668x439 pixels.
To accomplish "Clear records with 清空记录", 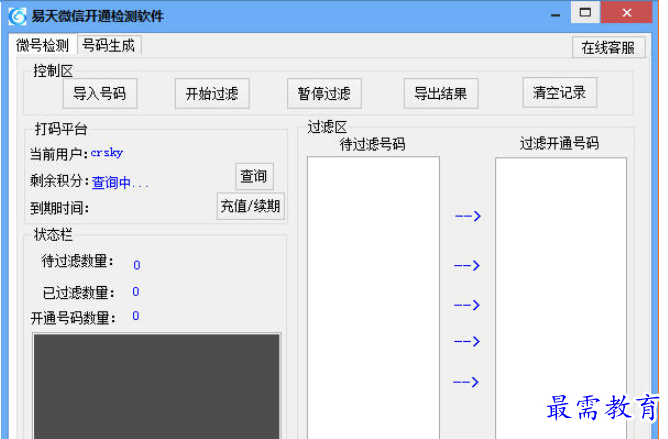I will (x=559, y=92).
